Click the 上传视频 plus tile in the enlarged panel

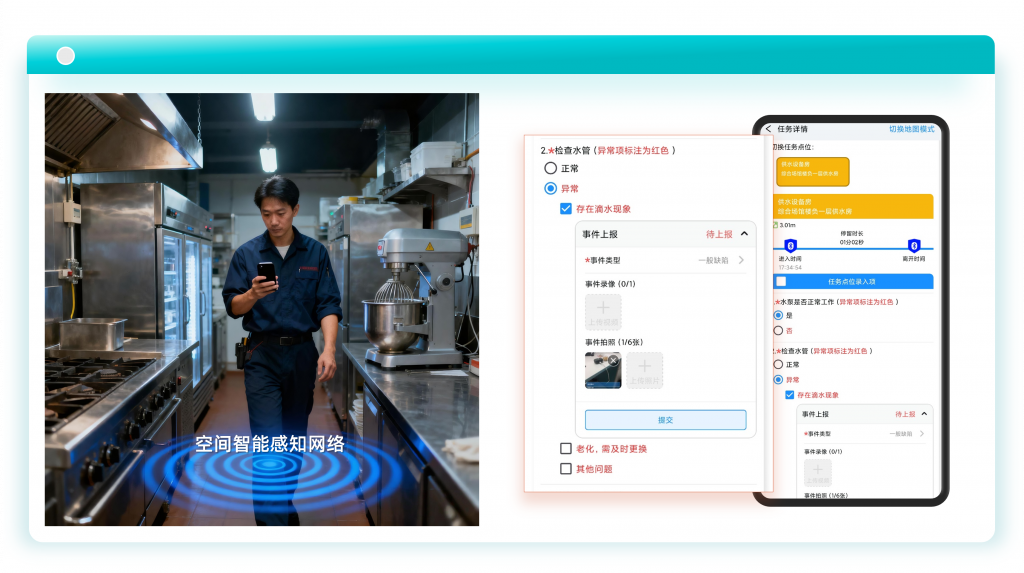[x=603, y=312]
